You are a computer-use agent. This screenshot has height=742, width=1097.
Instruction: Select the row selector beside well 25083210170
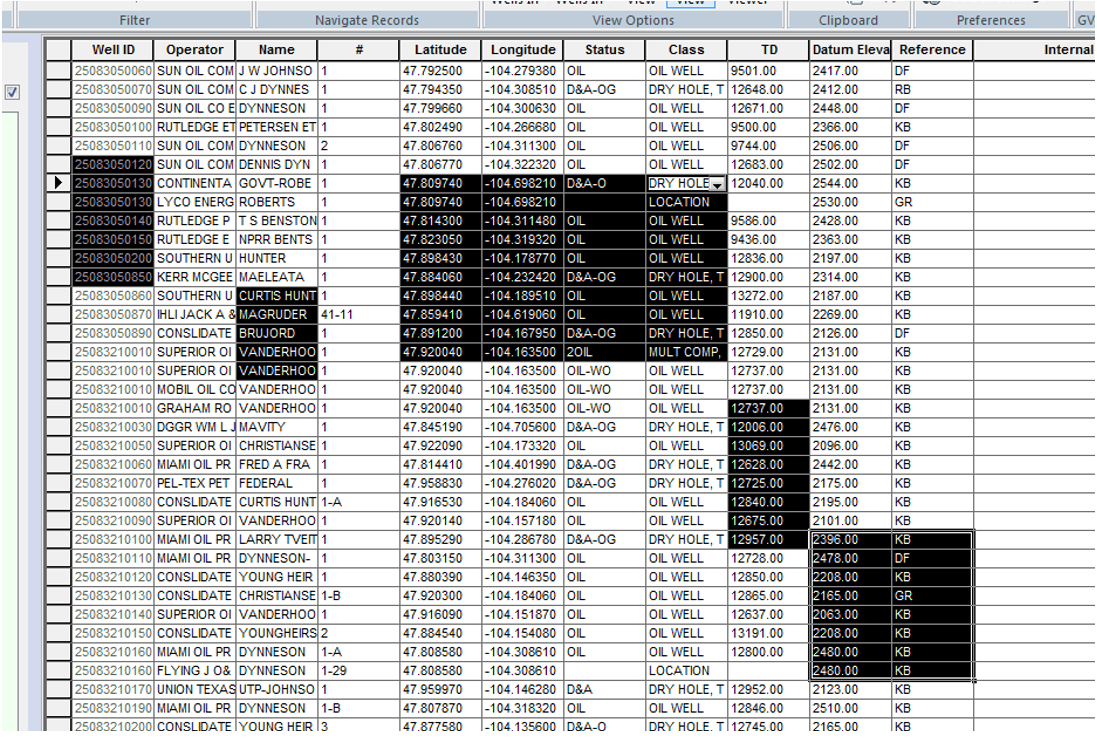59,690
